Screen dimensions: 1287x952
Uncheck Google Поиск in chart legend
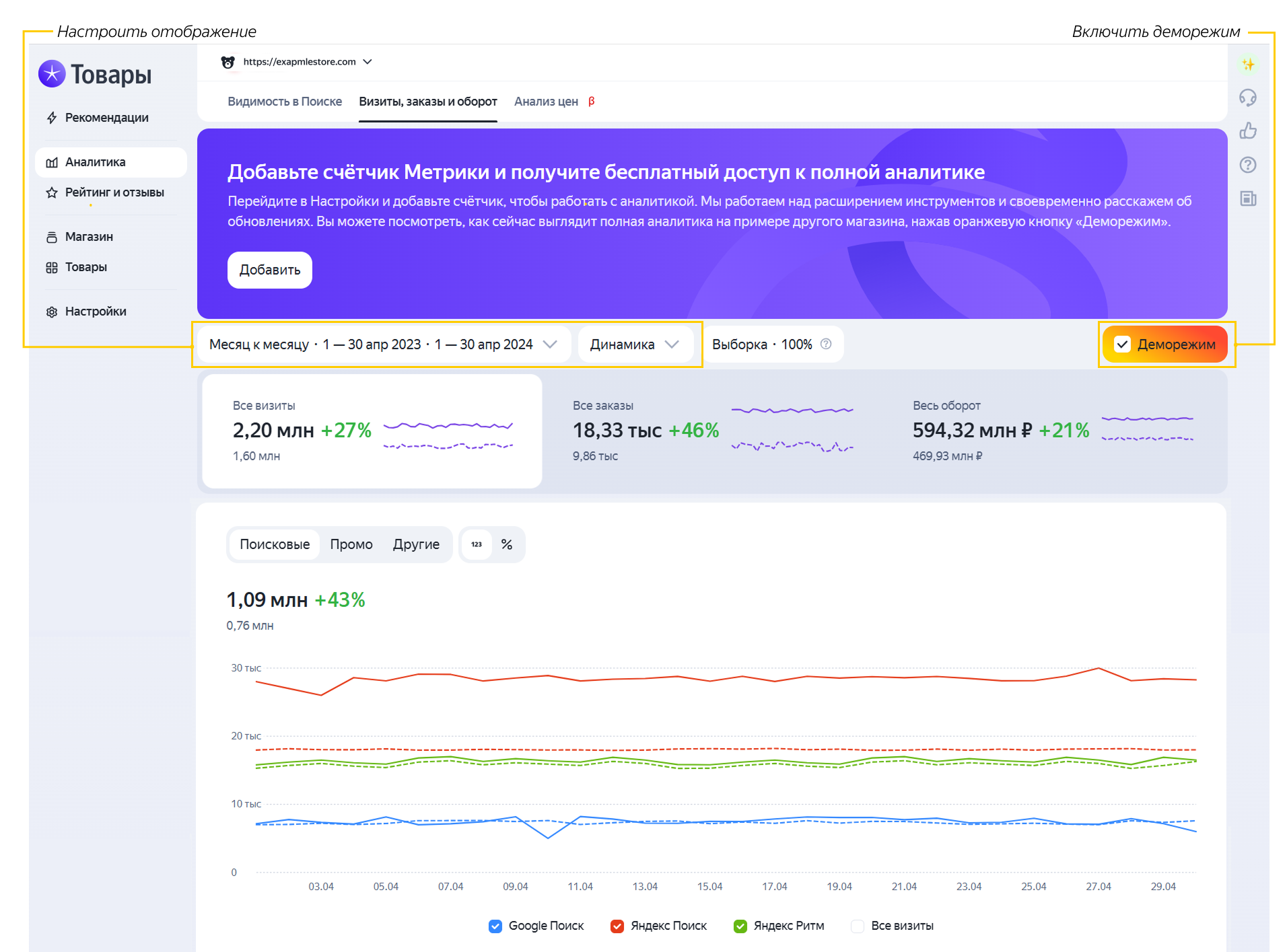pos(495,926)
